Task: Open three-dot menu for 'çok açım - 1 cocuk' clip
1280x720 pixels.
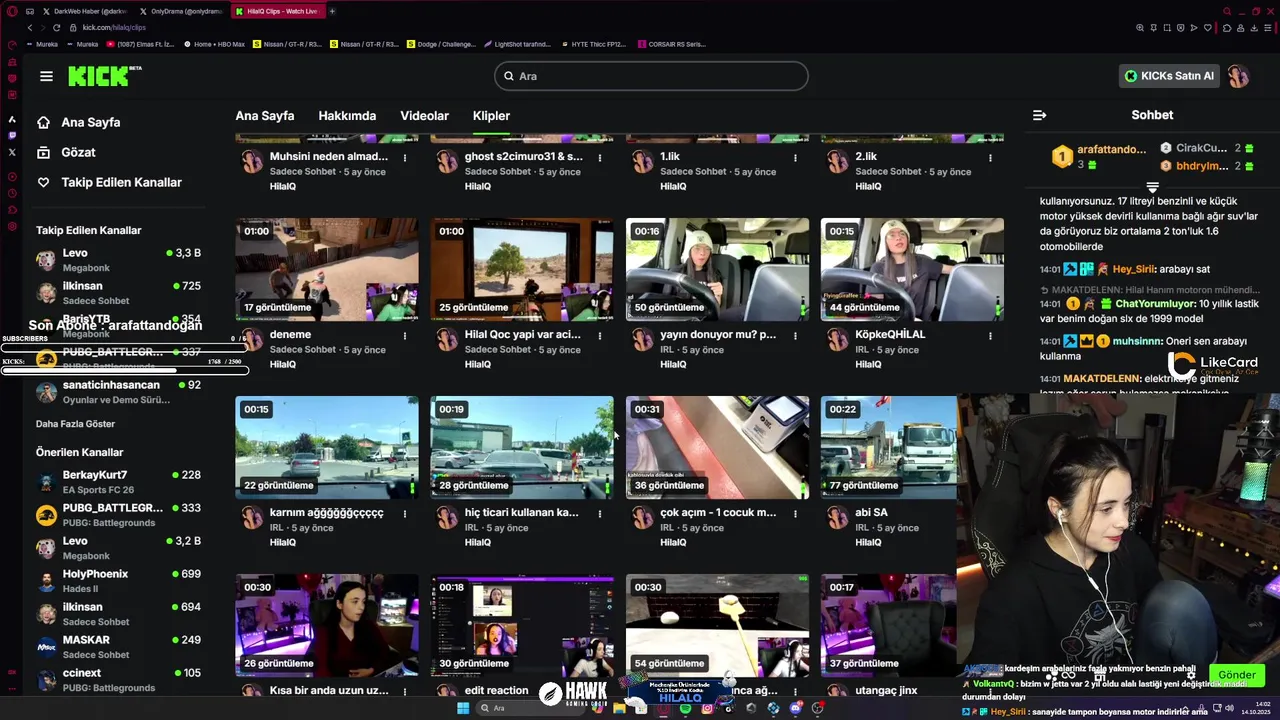Action: coord(795,514)
